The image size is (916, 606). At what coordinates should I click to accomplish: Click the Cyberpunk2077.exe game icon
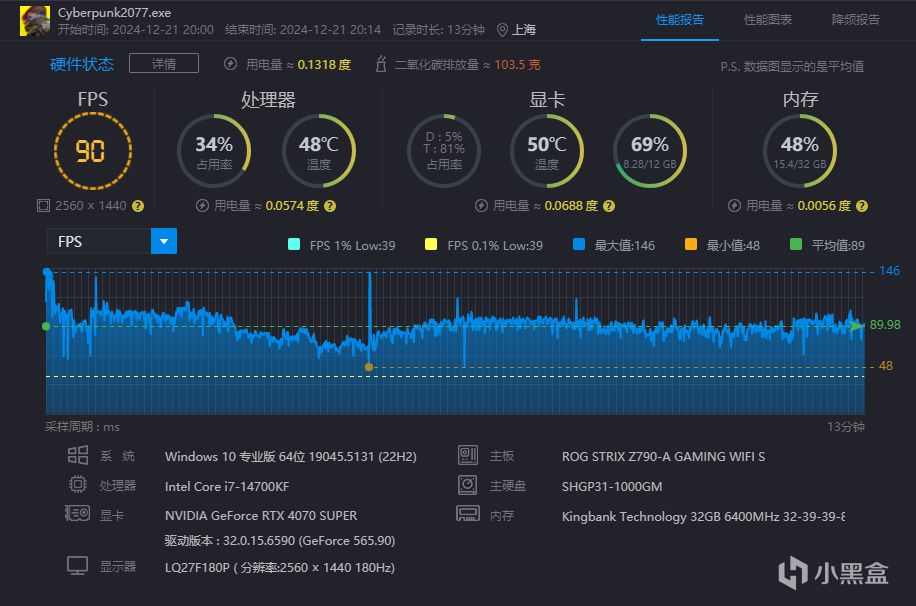pos(35,21)
